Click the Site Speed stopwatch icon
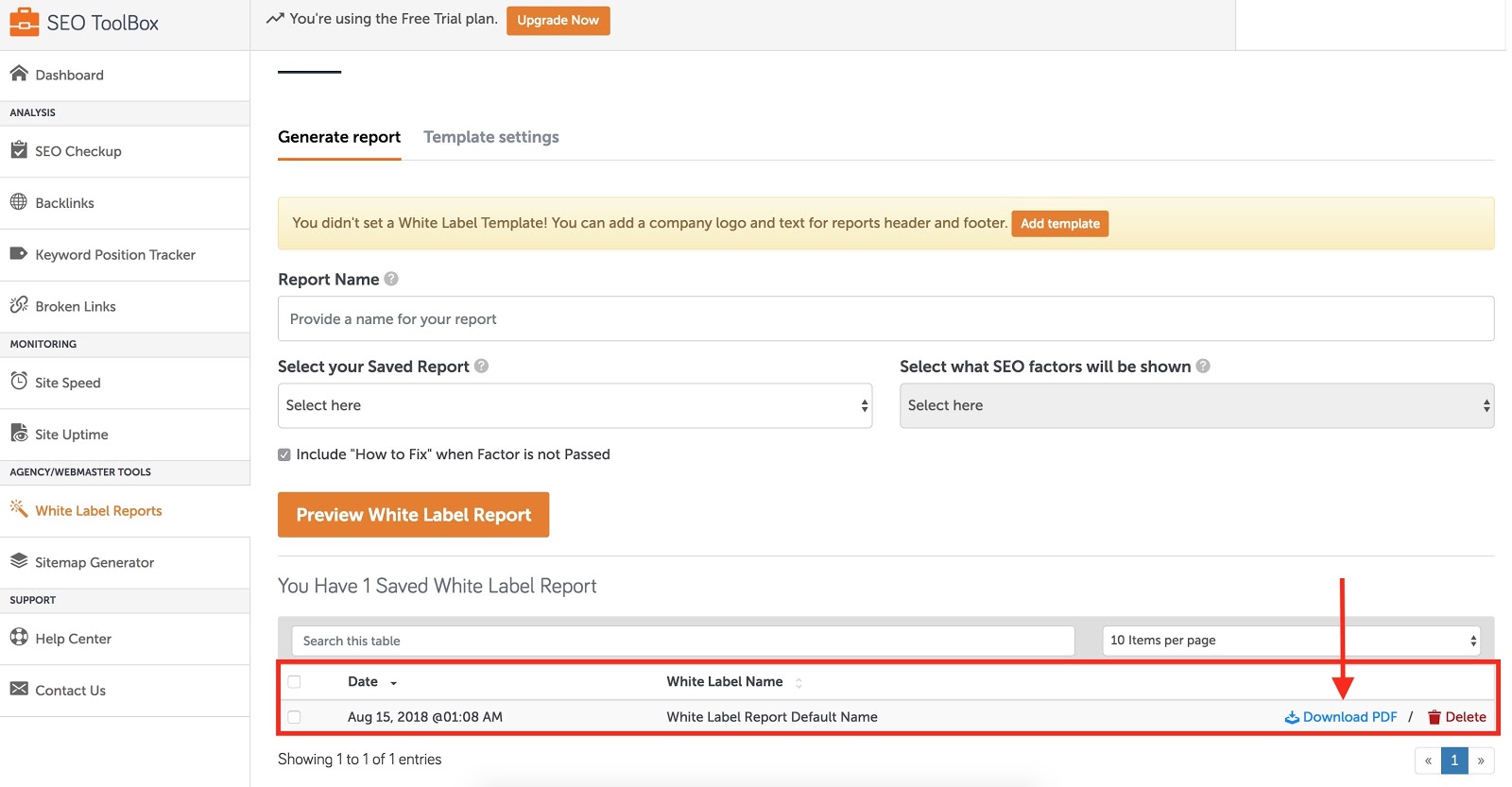This screenshot has width=1512, height=787. point(19,381)
